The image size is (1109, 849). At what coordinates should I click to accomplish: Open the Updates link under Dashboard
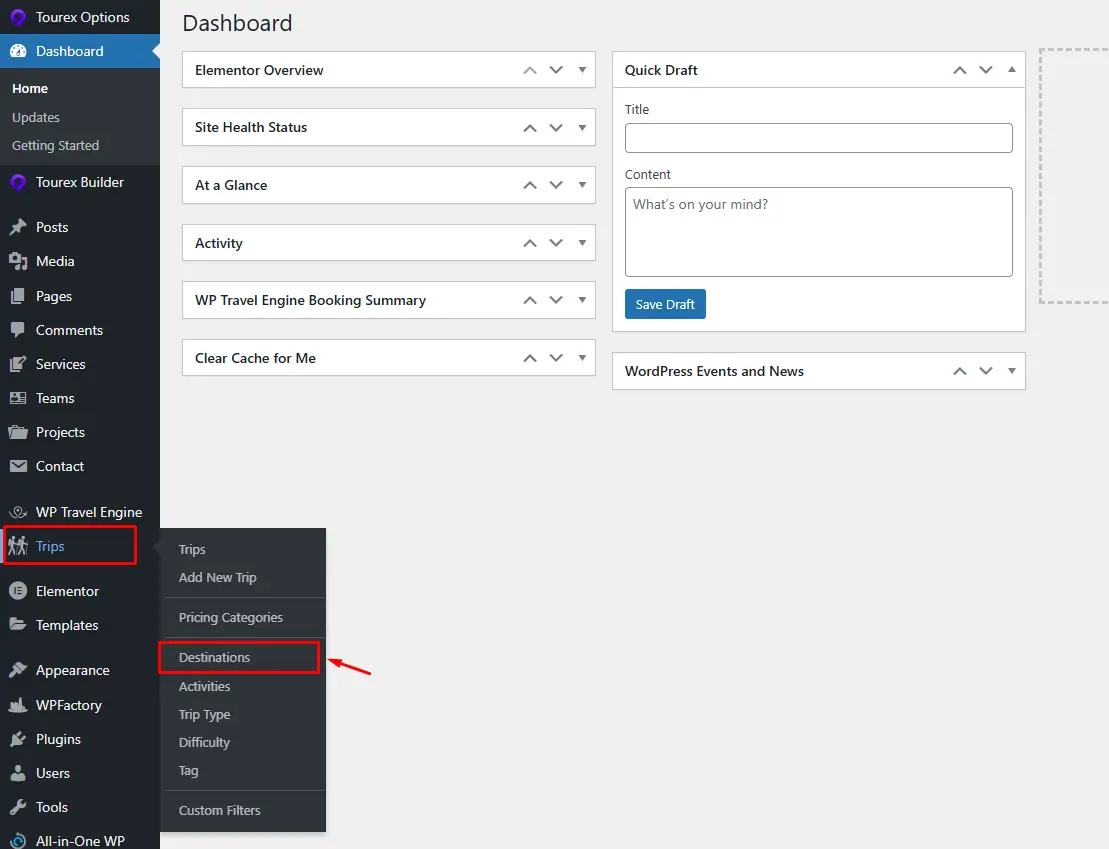point(35,117)
